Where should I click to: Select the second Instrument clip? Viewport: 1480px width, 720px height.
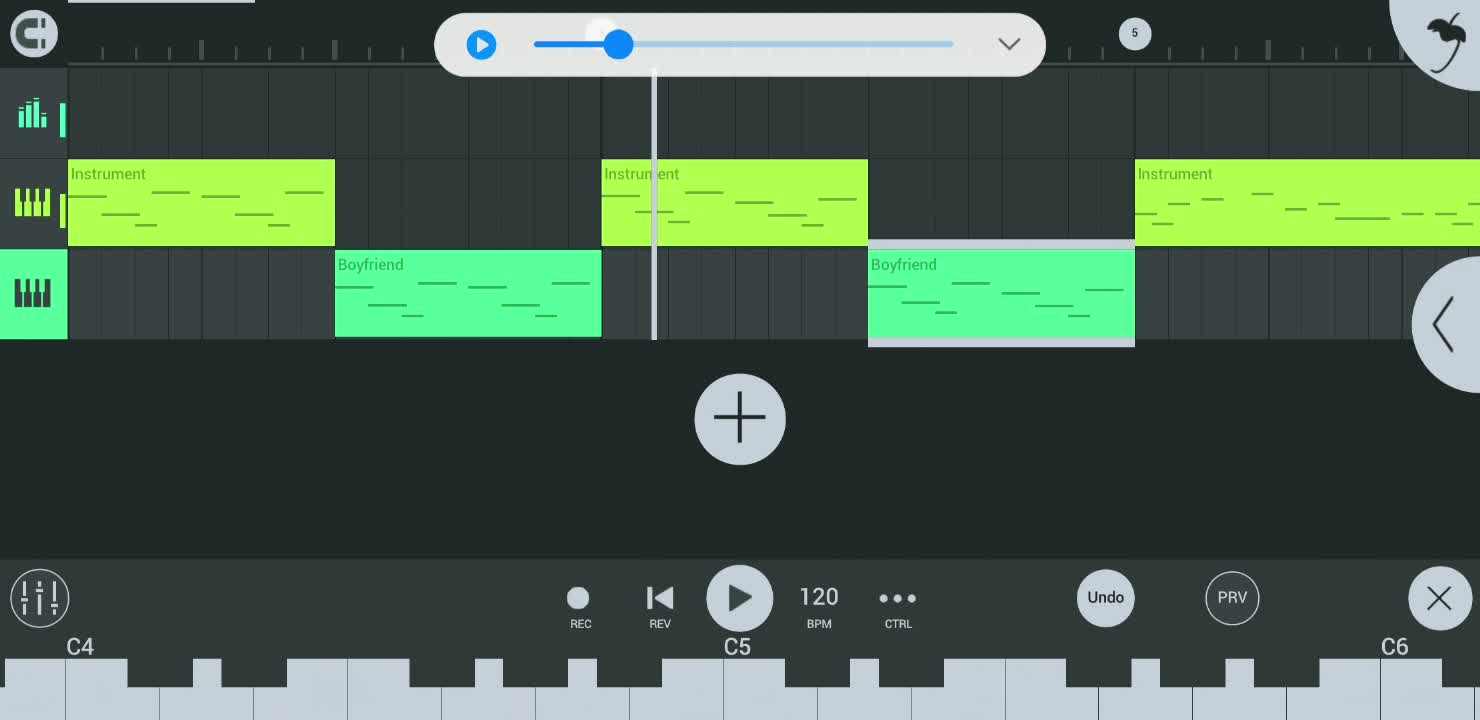pos(734,202)
